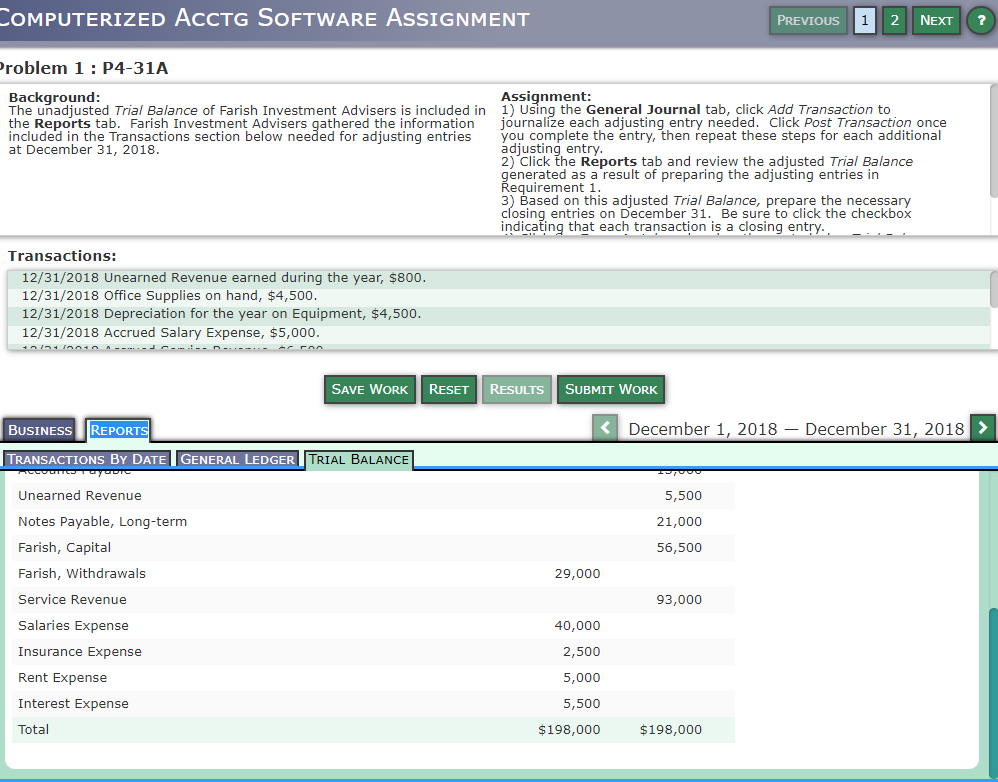Viewport: 998px width, 782px height.
Task: Click the Next navigation button
Action: (936, 20)
